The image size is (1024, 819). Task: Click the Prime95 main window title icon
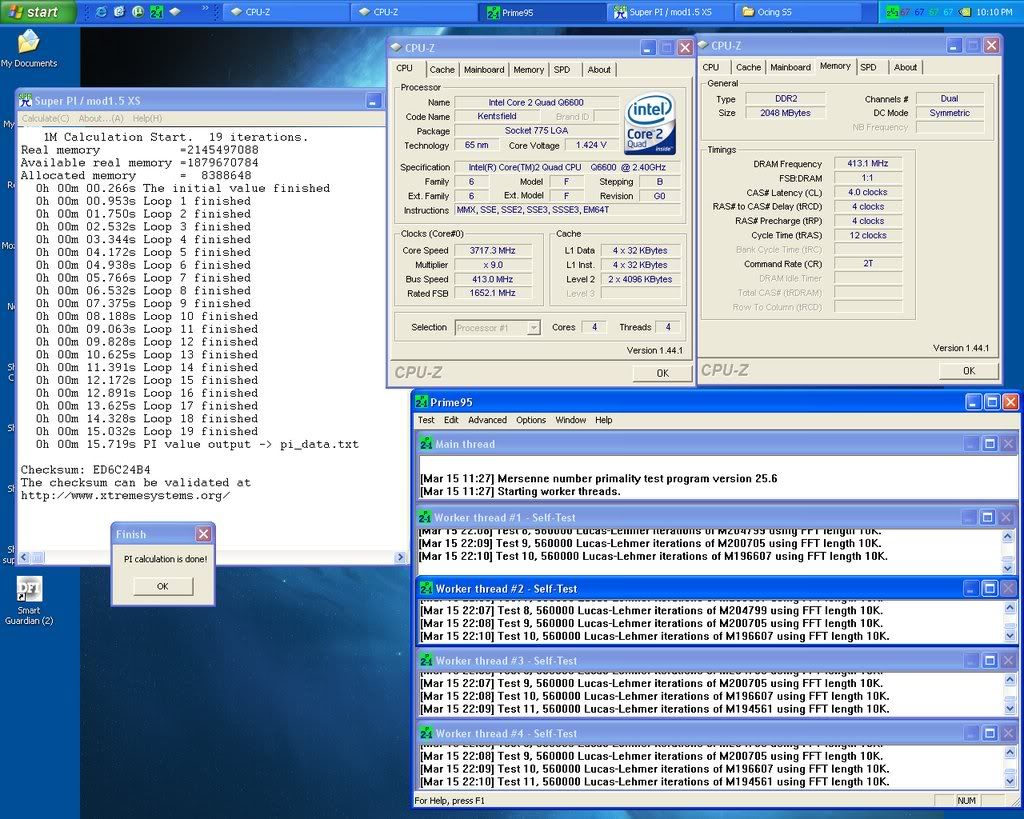coord(422,402)
